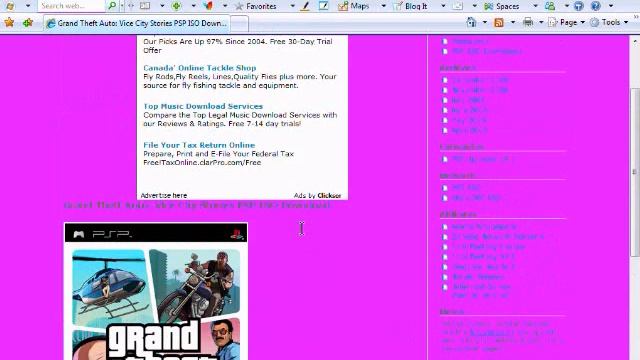Open the dropdown beside the Windows Live logo
The width and height of the screenshot is (640, 360).
tap(28, 6)
